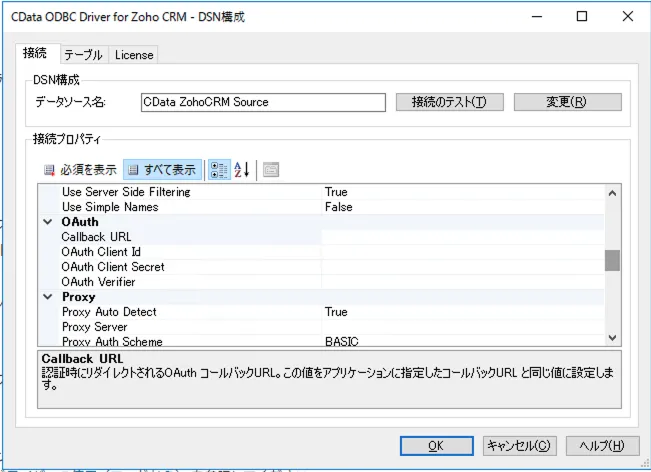The image size is (651, 472).
Task: Click the property pages icon
Action: (271, 170)
